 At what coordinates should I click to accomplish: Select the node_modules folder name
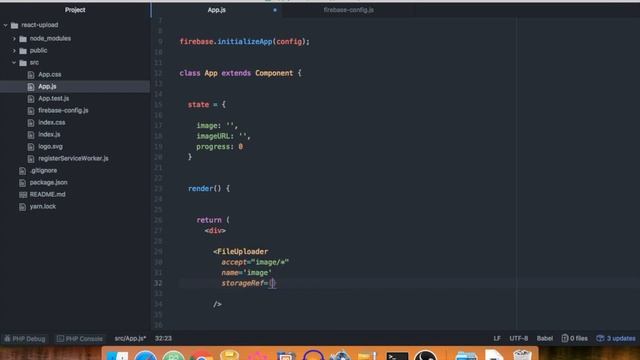pyautogui.click(x=50, y=39)
